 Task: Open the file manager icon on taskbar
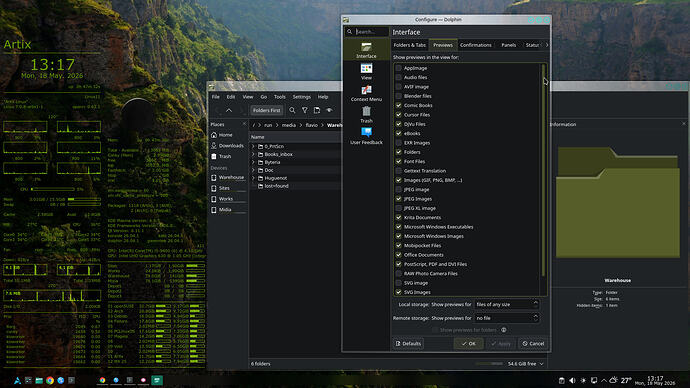click(39, 381)
